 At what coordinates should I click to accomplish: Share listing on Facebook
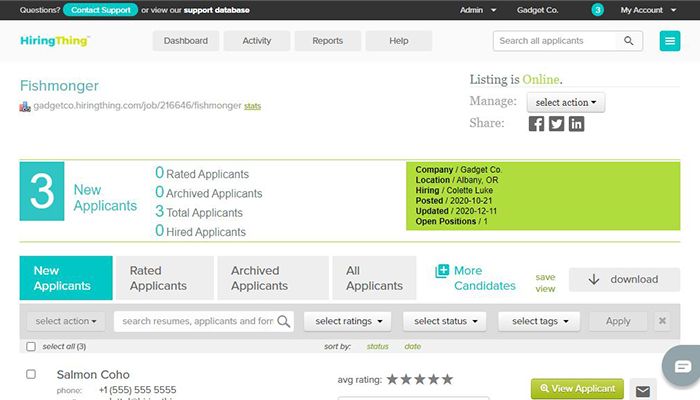coord(536,124)
